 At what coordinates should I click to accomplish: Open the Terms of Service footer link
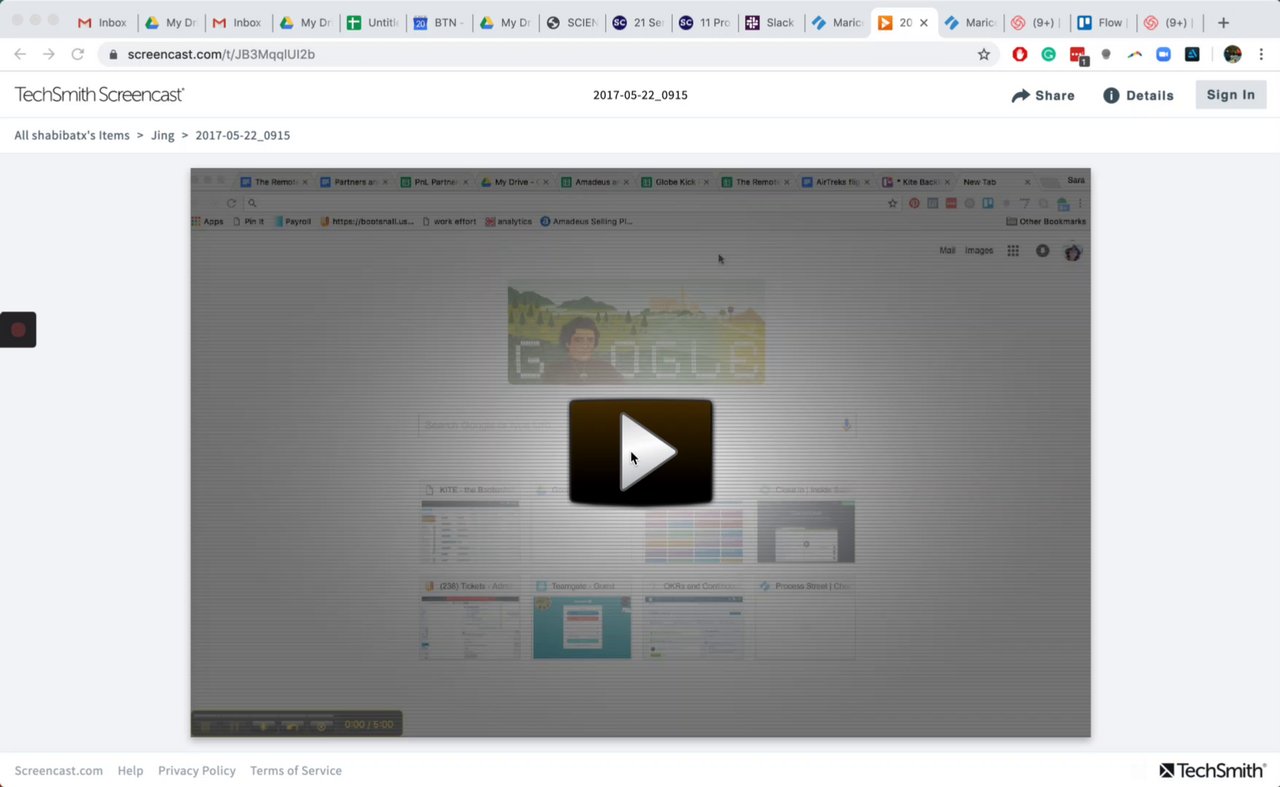point(296,770)
